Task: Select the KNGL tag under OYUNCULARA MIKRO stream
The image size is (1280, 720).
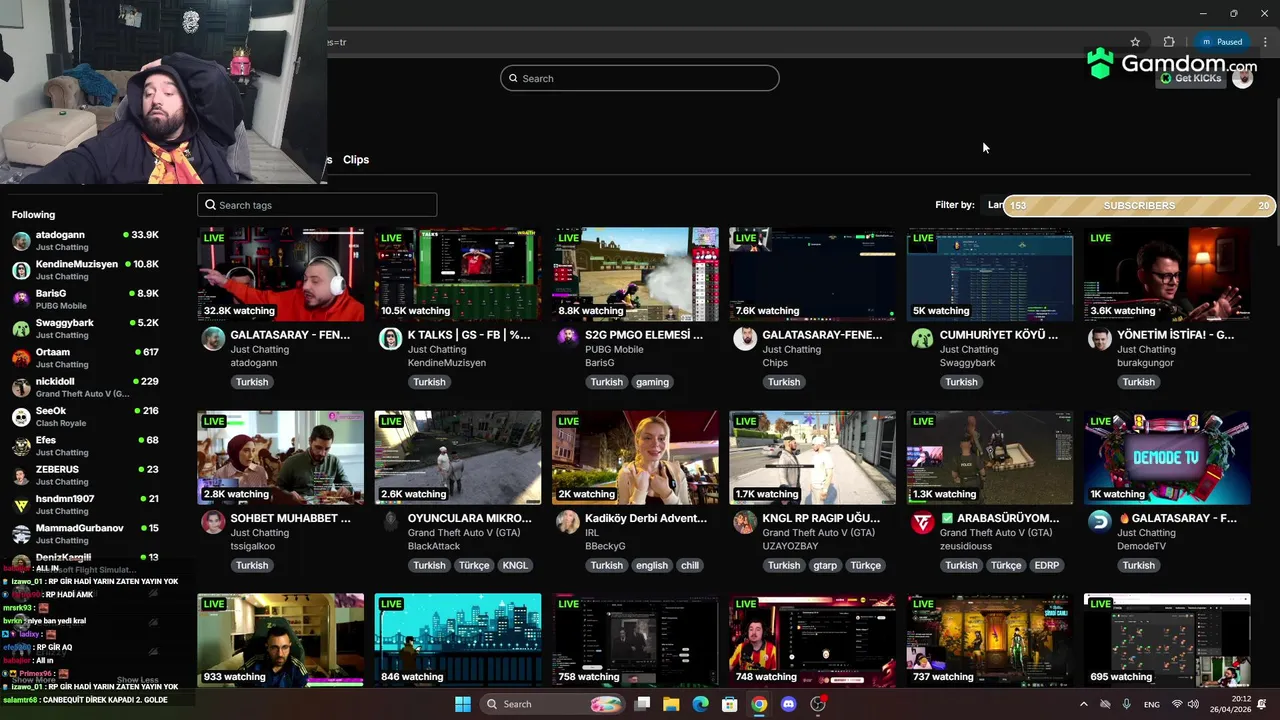Action: [x=515, y=565]
